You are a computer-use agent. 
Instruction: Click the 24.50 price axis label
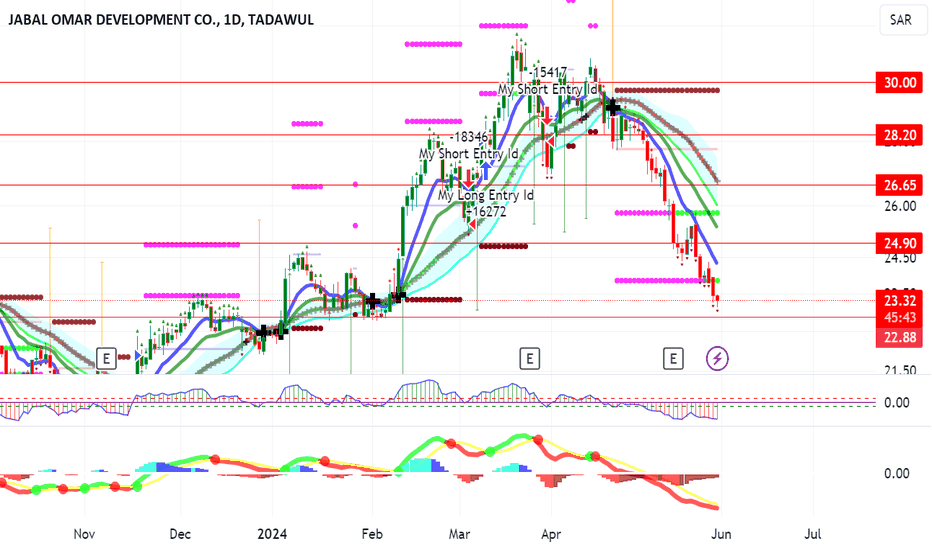(x=900, y=258)
